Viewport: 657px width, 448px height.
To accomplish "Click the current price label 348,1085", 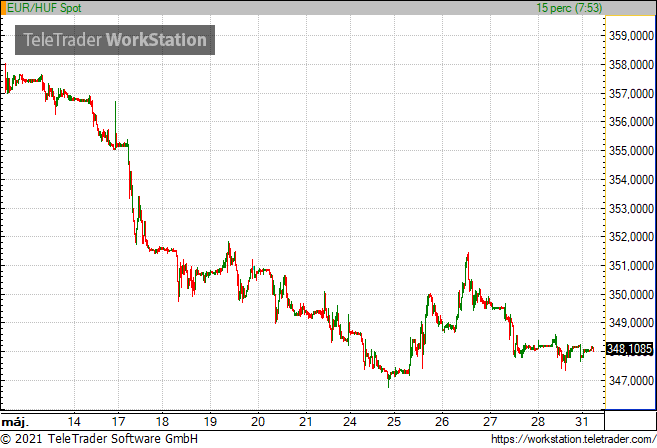I will click(629, 349).
